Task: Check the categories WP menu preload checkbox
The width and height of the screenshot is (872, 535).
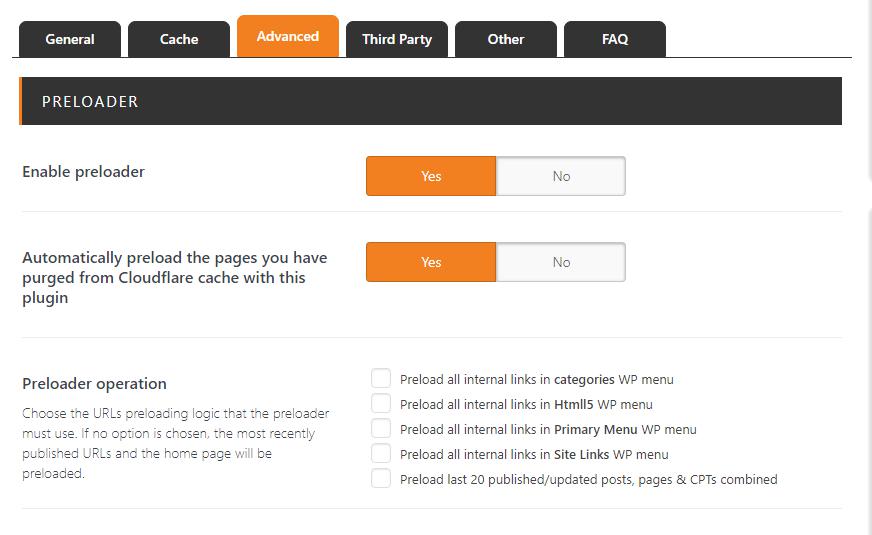Action: 381,378
